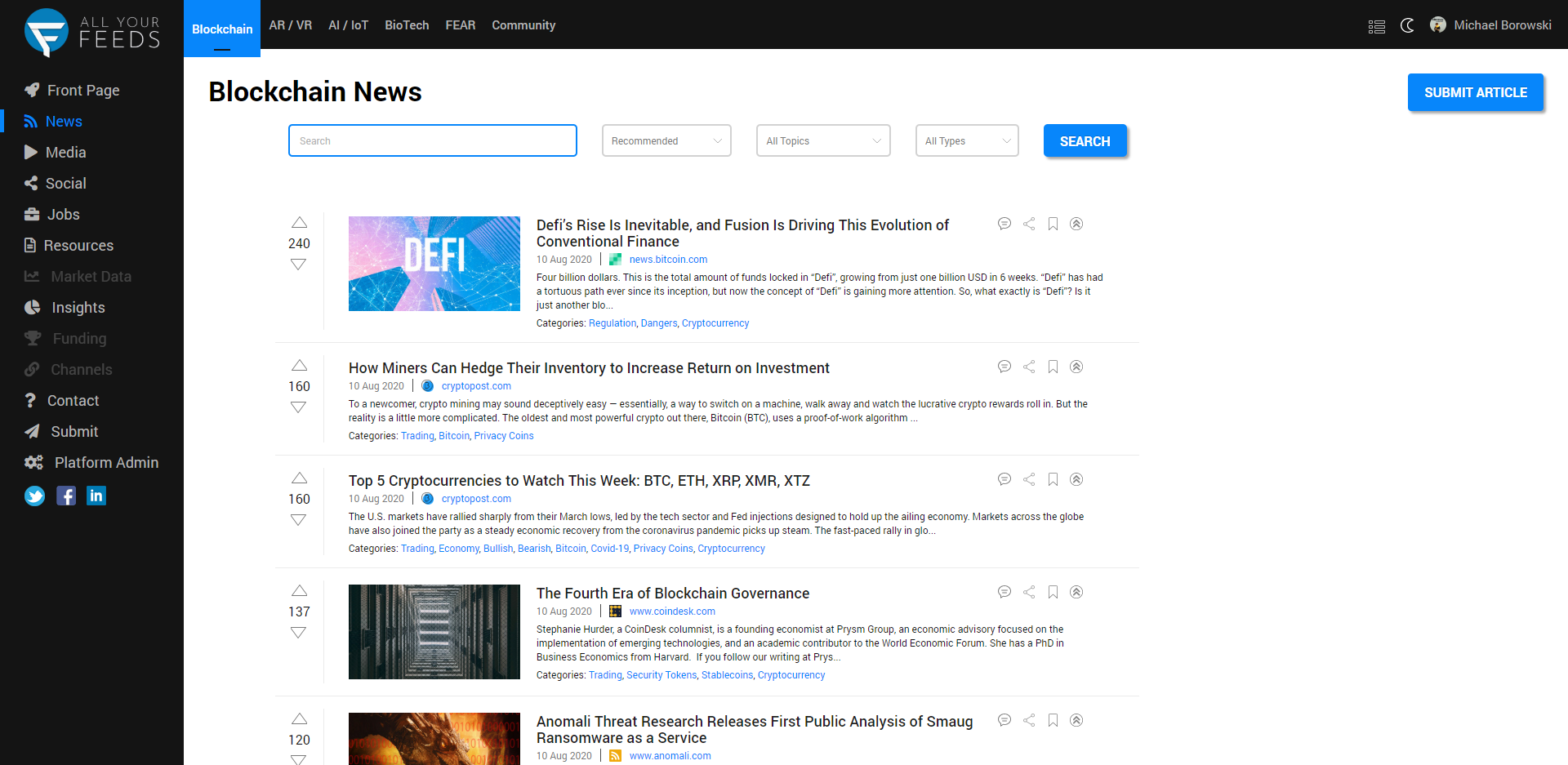
Task: Open the Regulation category link
Action: click(612, 323)
